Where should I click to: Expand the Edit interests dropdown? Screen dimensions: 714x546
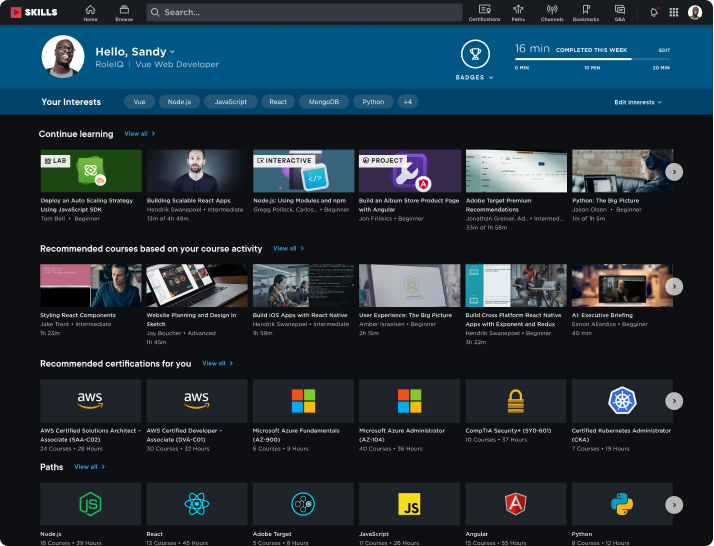pos(638,102)
